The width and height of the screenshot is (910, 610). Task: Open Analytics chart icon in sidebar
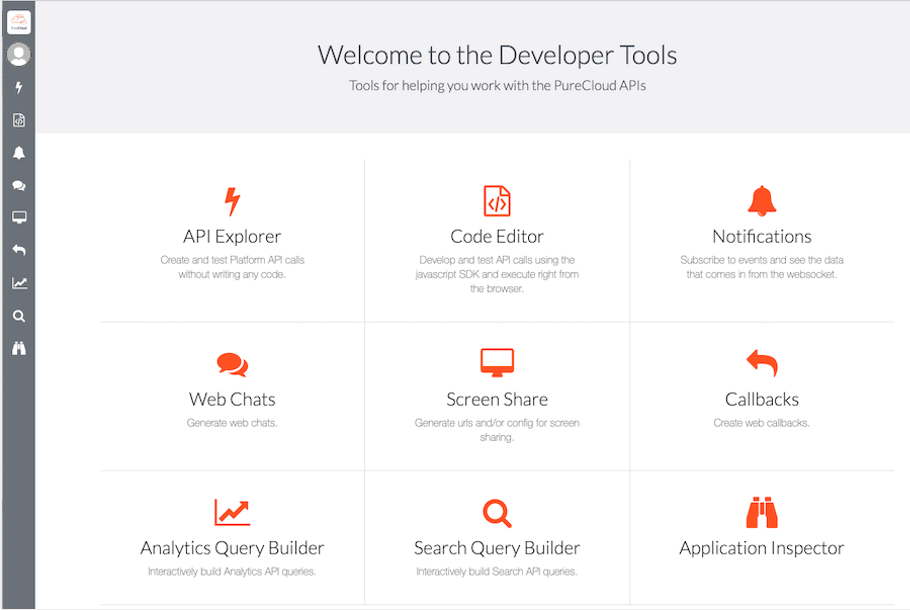19,283
